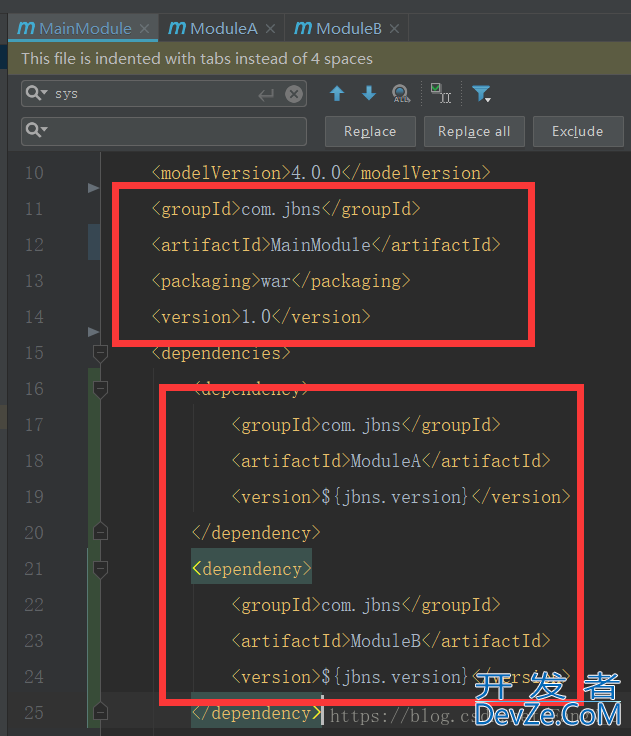Click artifactId MainModule text on line 12

click(326, 245)
